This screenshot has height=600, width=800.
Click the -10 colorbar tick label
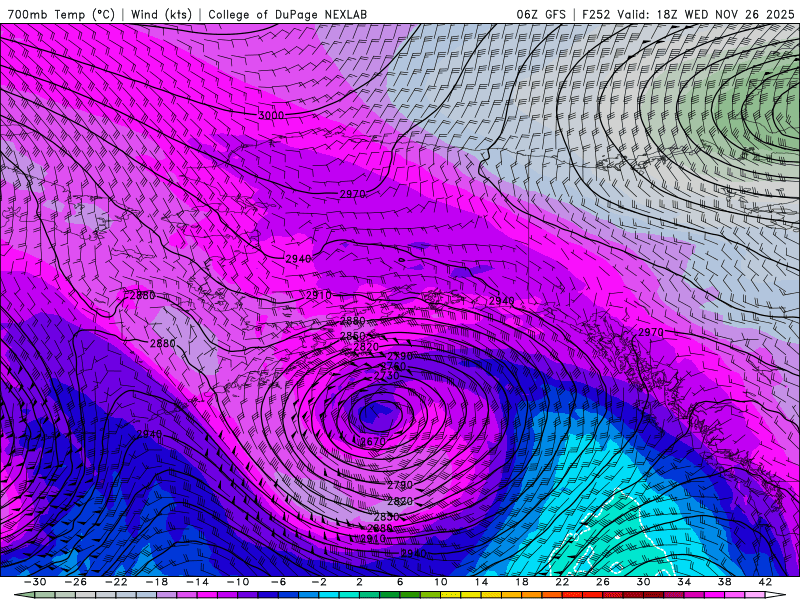(238, 582)
